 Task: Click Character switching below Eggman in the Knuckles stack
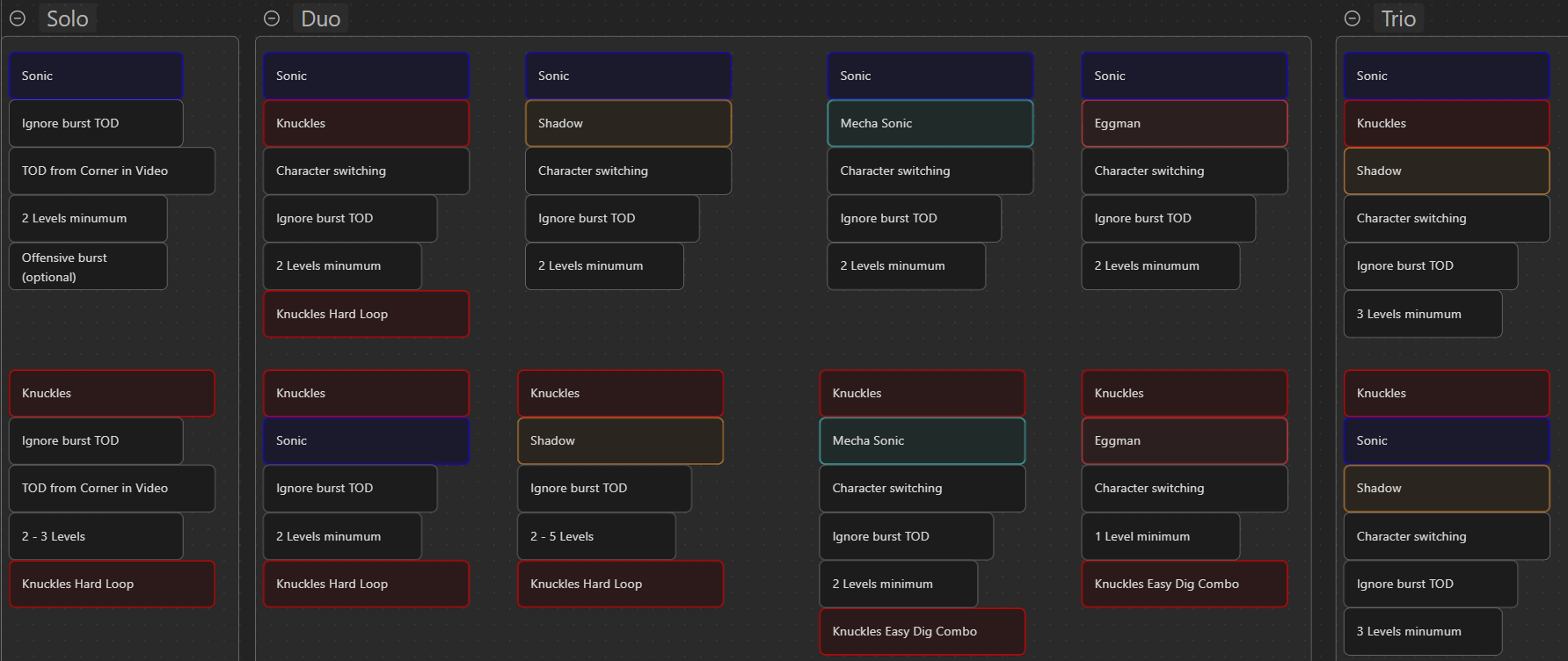pyautogui.click(x=1185, y=488)
